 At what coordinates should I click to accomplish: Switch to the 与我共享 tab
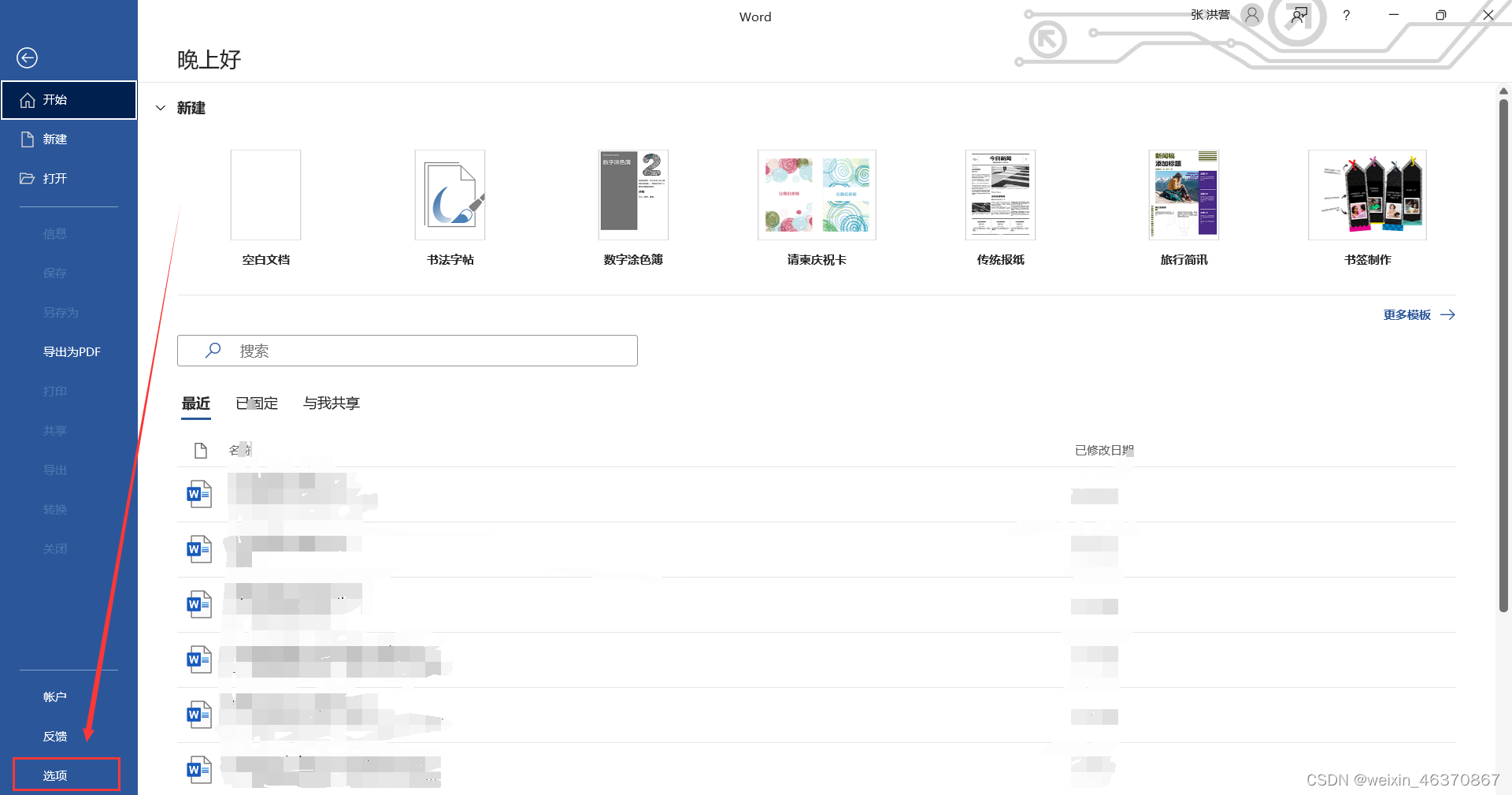(x=332, y=403)
